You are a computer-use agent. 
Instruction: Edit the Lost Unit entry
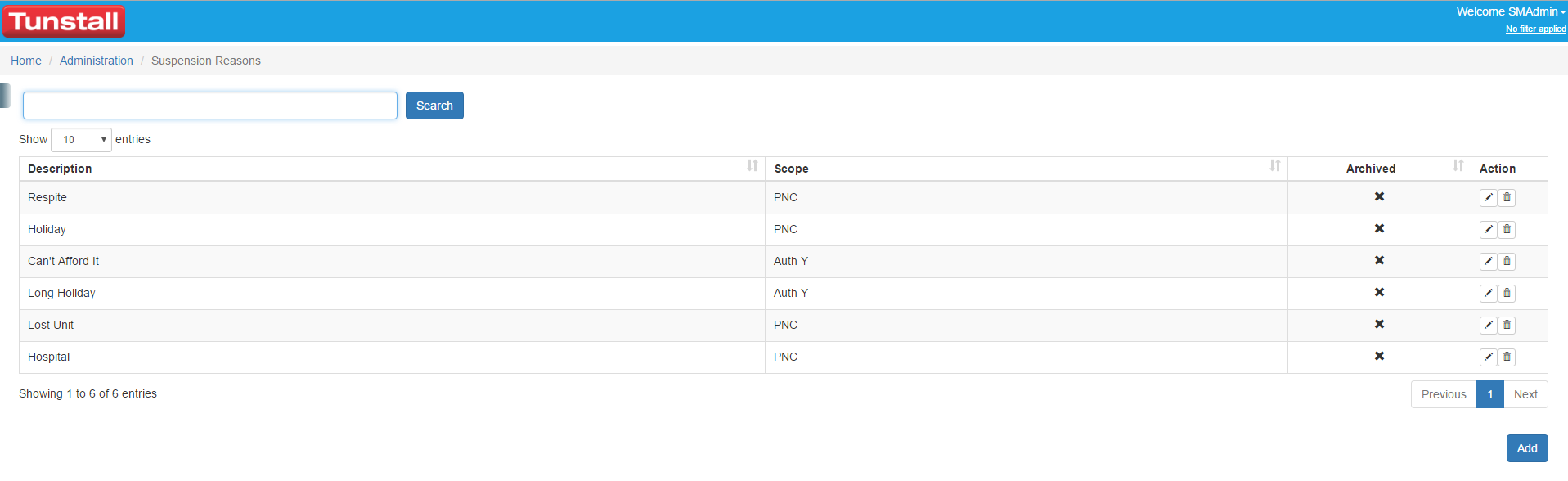pos(1488,325)
